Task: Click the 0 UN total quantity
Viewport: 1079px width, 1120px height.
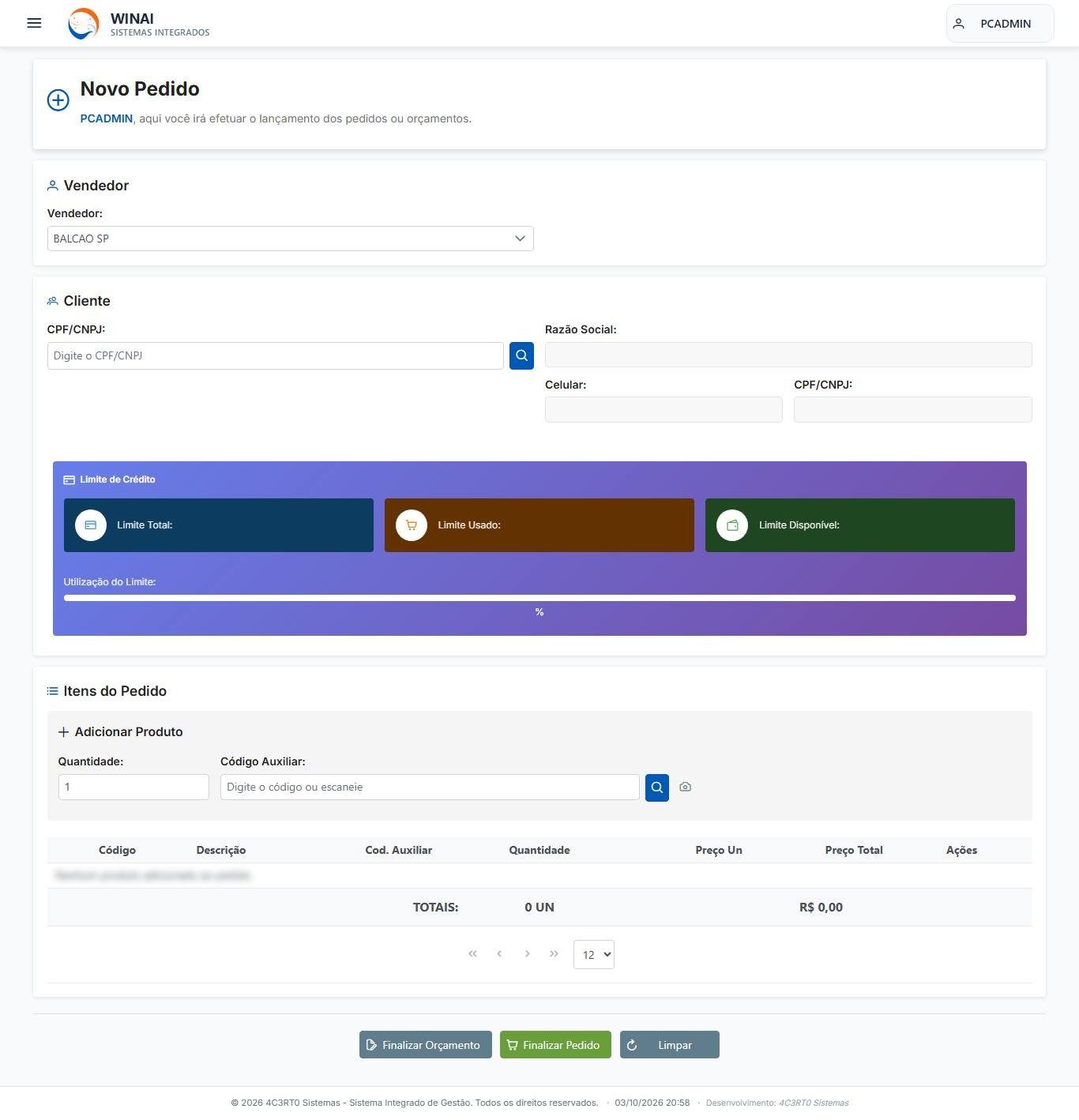Action: pyautogui.click(x=539, y=908)
